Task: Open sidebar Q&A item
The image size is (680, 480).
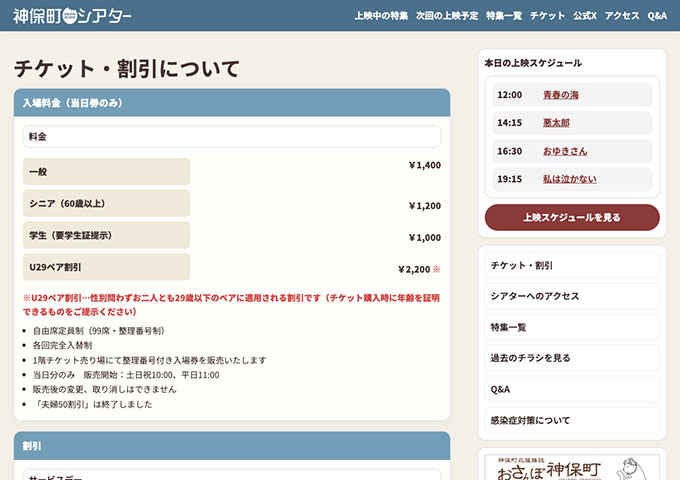Action: 572,389
